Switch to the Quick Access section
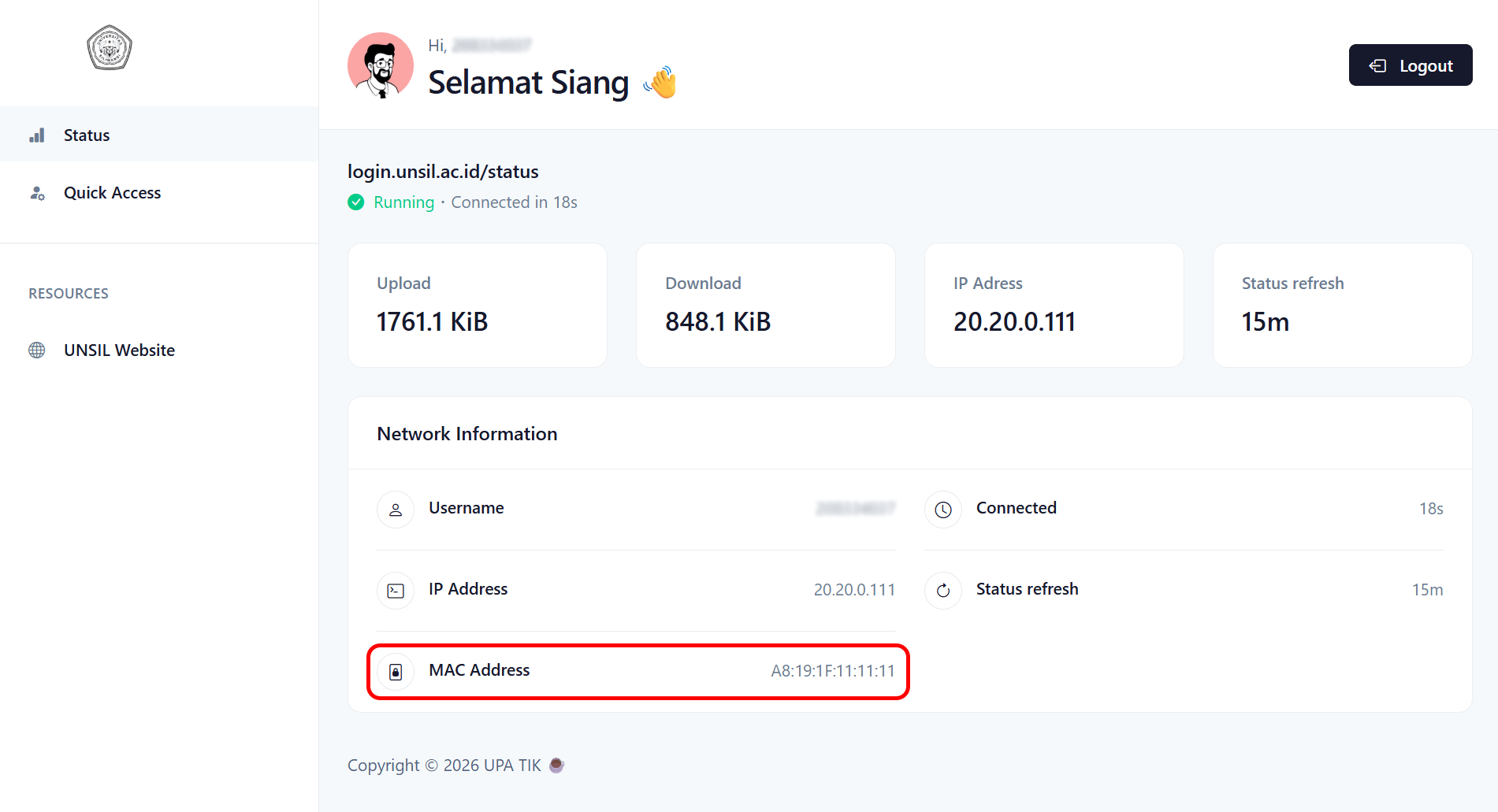 (x=112, y=192)
